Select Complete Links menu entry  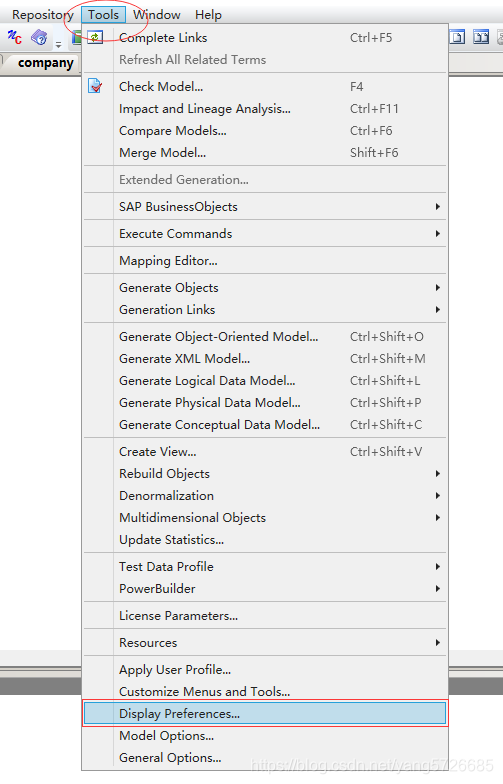[x=265, y=38]
